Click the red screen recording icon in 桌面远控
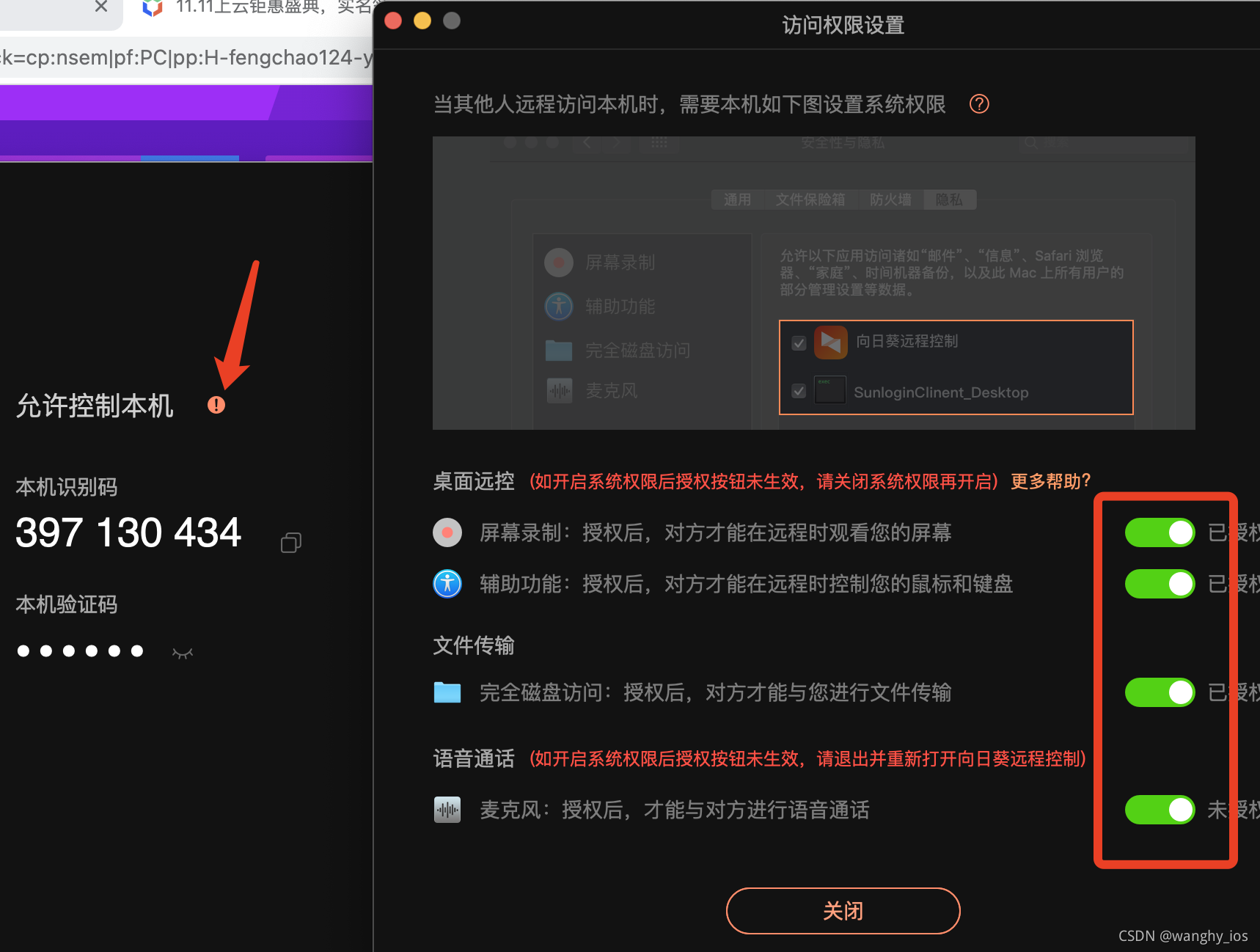 pyautogui.click(x=447, y=532)
